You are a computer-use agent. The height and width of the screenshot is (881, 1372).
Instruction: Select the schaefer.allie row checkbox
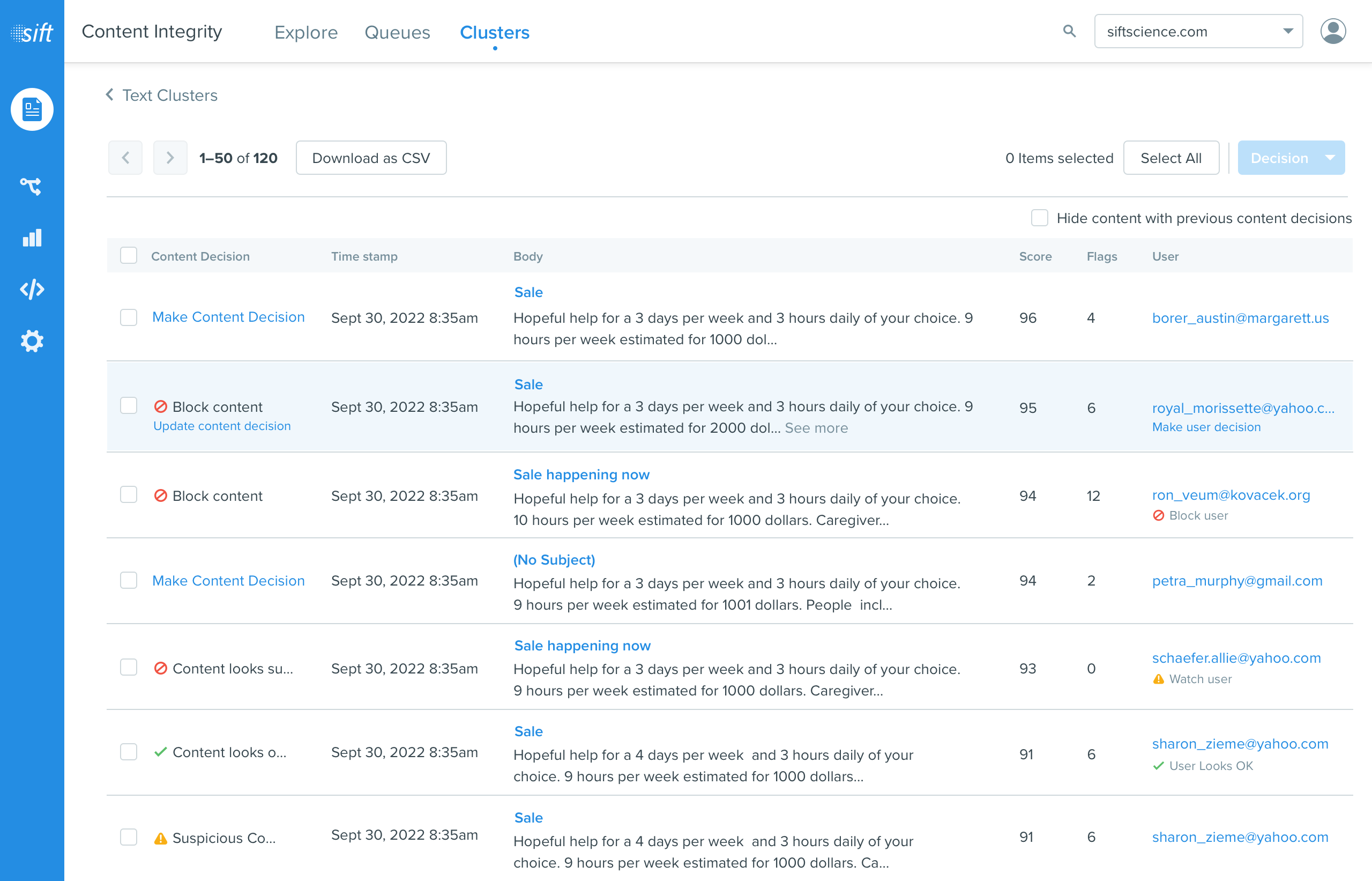(129, 668)
